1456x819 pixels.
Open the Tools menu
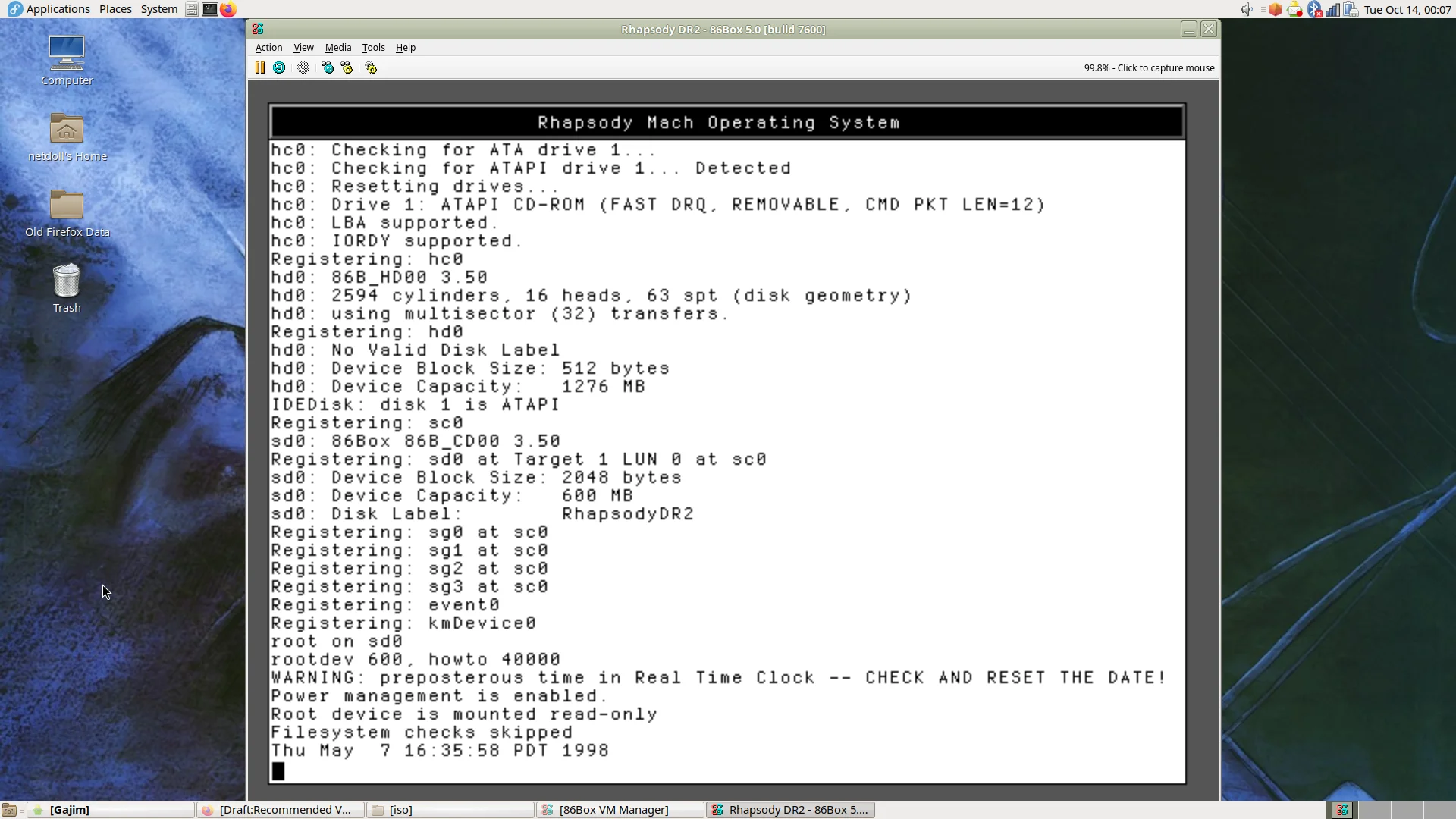coord(373,47)
